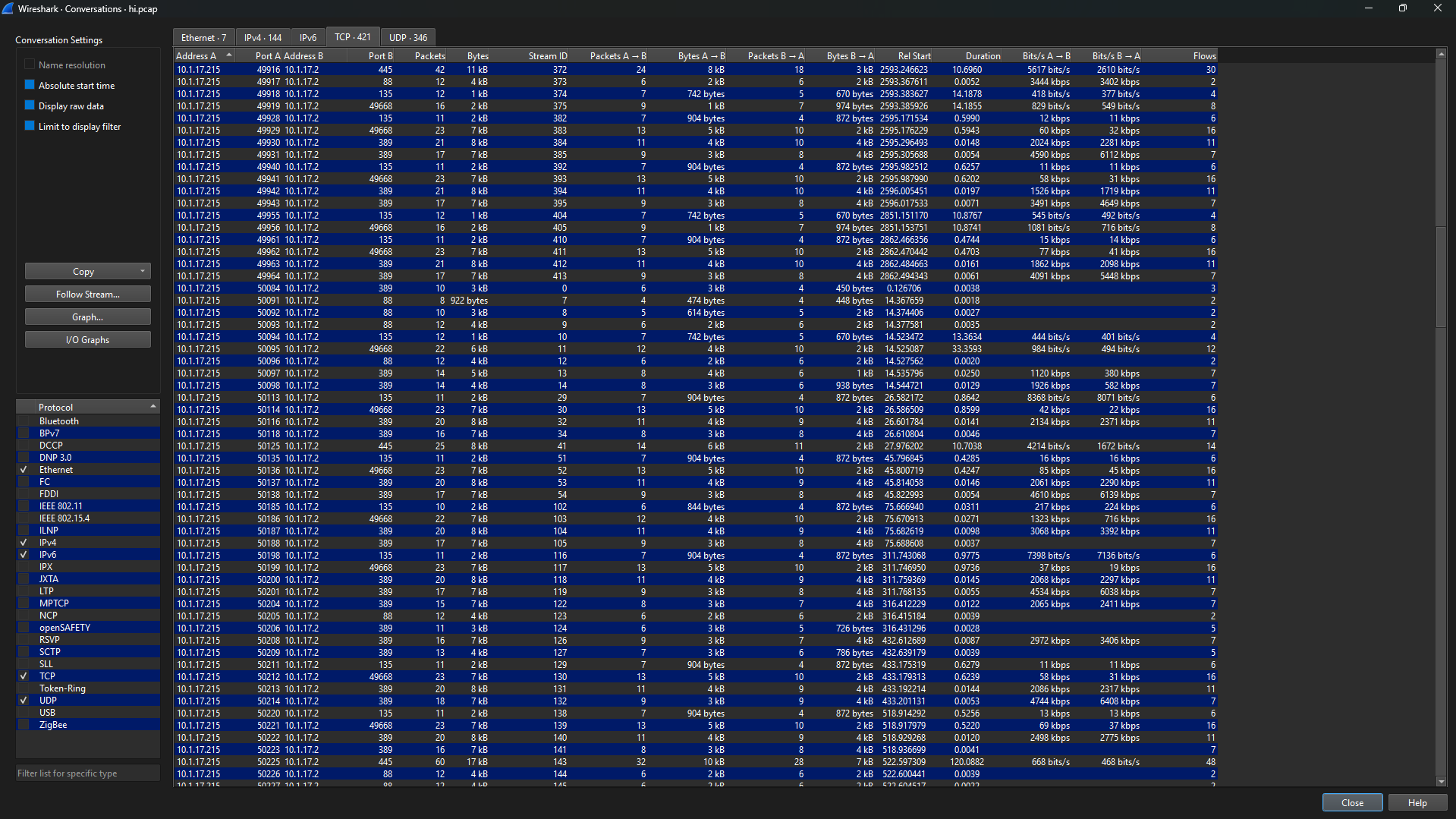Screen dimensions: 1456x819
Task: Switch to the IPv6 tab
Action: click(x=308, y=37)
